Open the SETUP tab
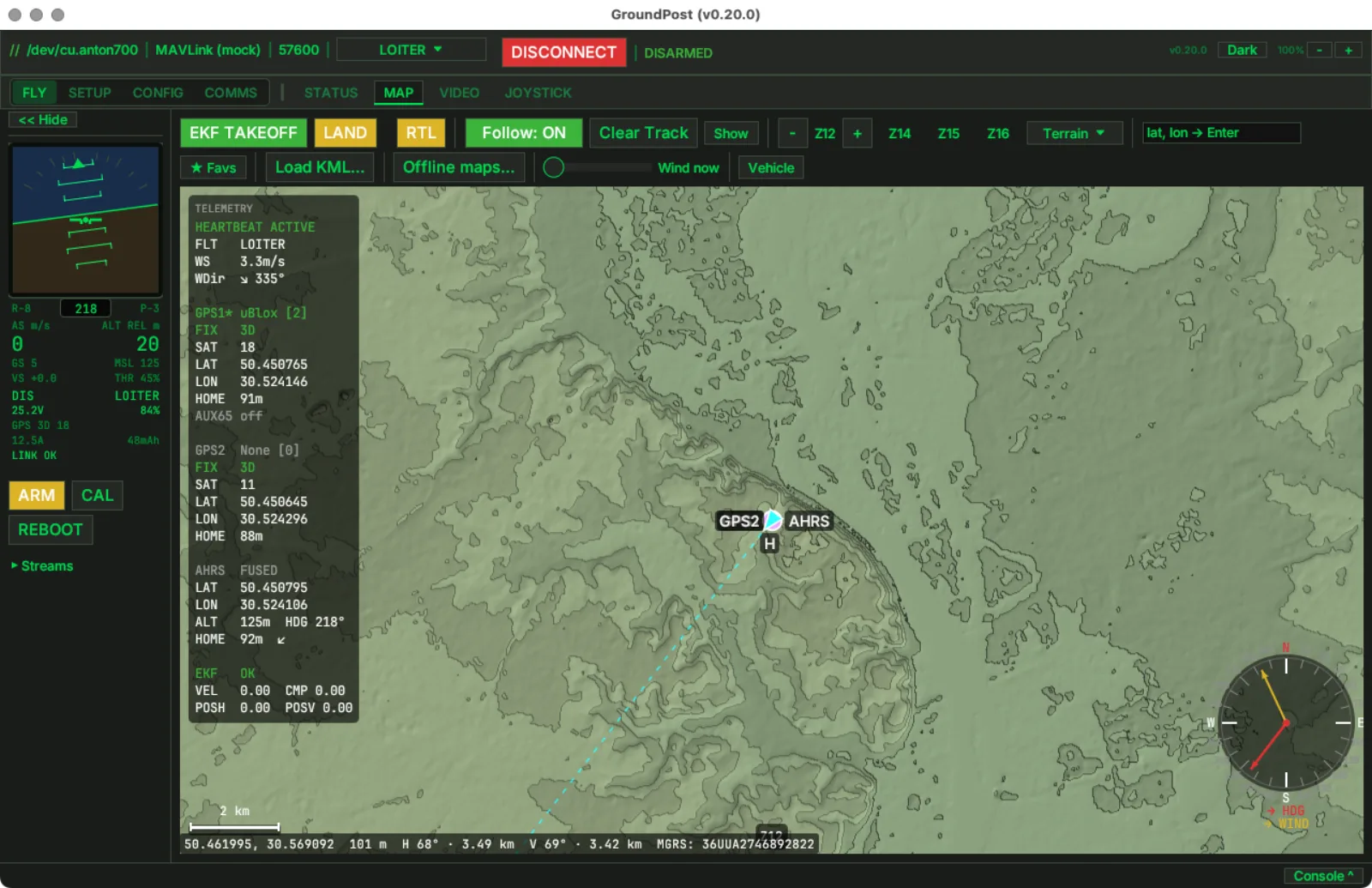The height and width of the screenshot is (888, 1372). click(x=90, y=93)
